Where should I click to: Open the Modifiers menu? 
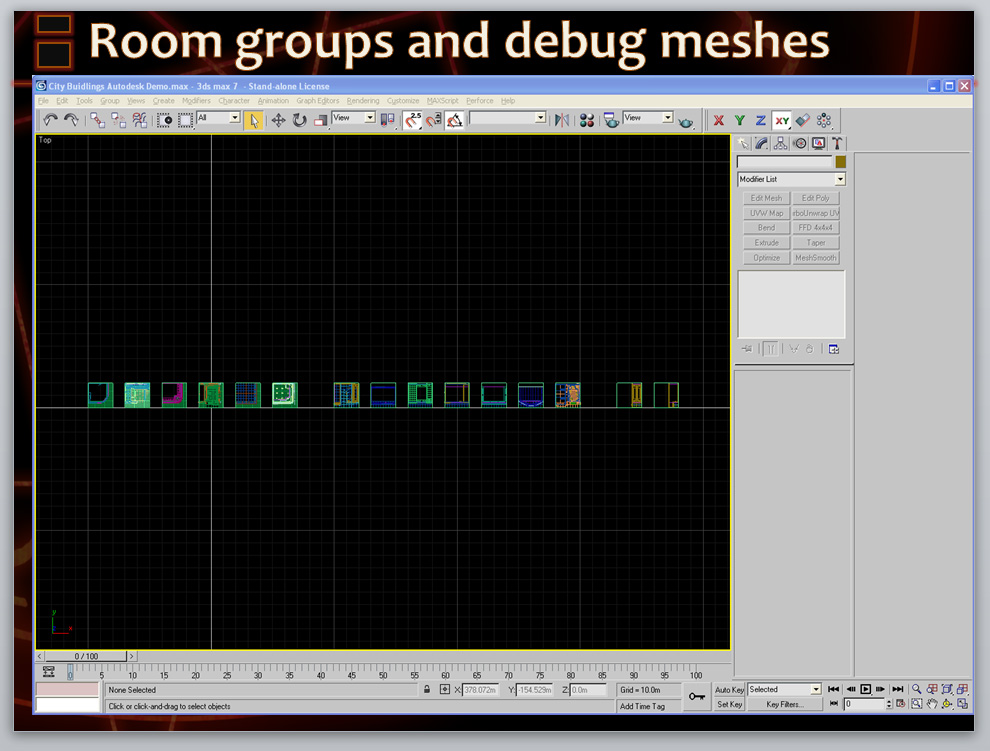tap(196, 101)
